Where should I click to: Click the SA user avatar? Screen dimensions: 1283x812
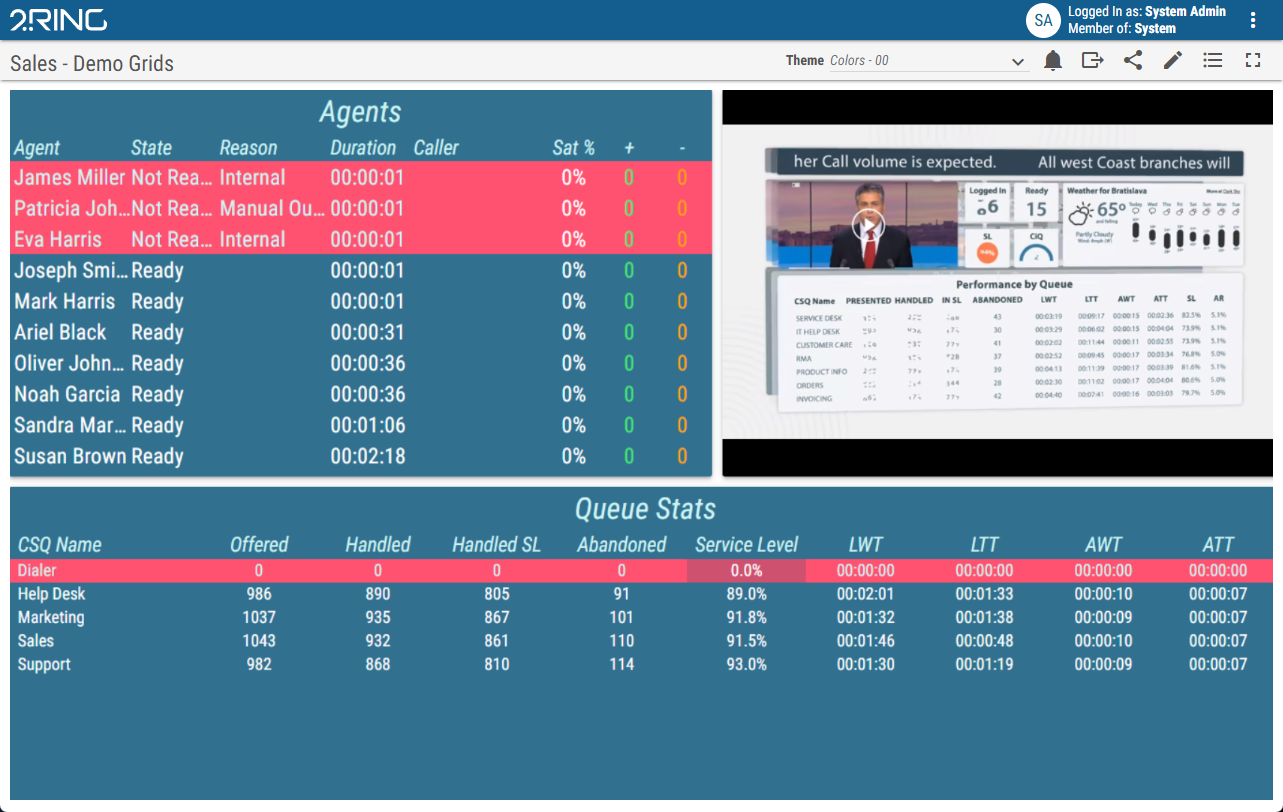(1043, 20)
